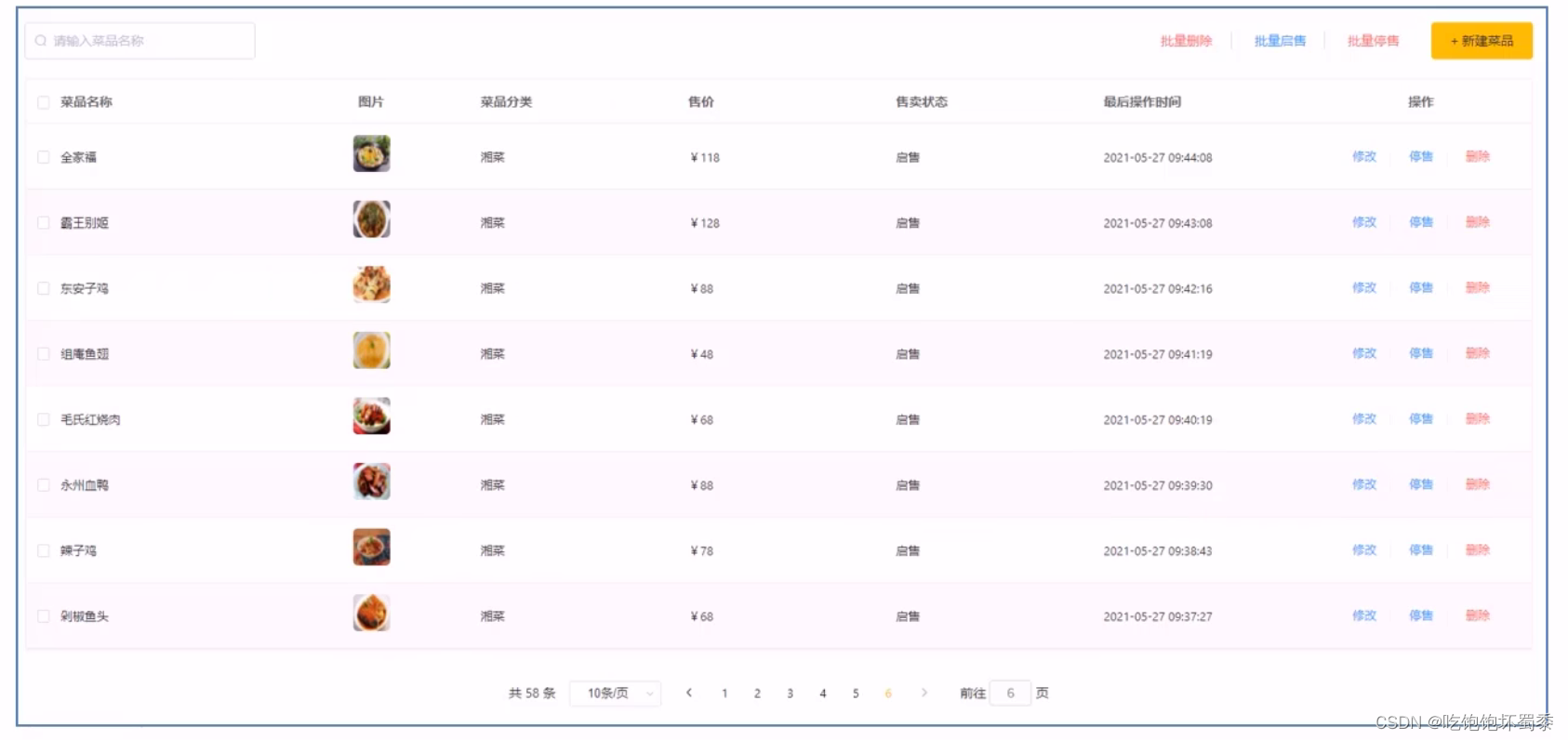Click the ¥128 price cell
This screenshot has height=740, width=1568.
tap(705, 223)
